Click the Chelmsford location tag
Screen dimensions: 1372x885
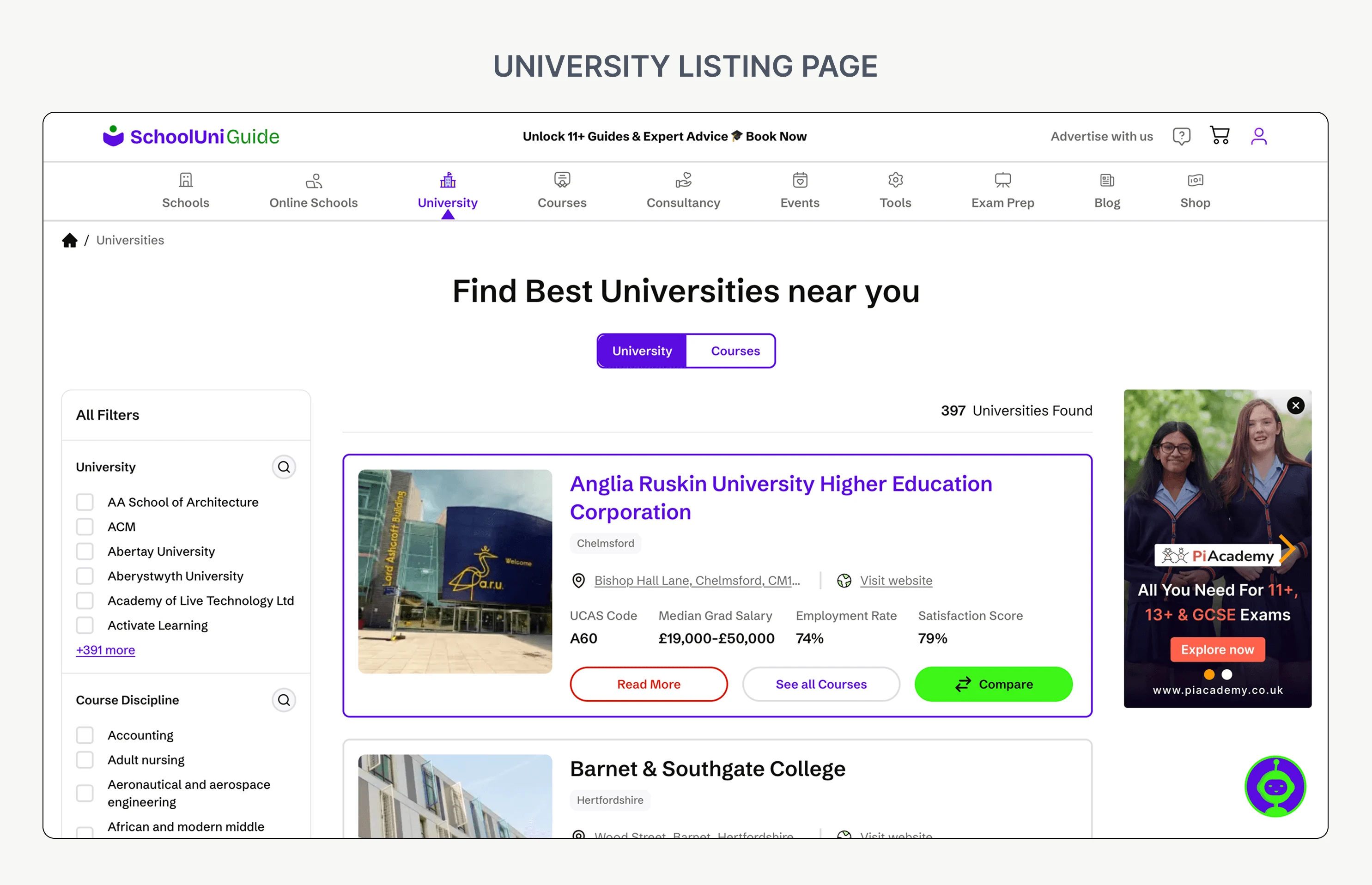tap(605, 543)
